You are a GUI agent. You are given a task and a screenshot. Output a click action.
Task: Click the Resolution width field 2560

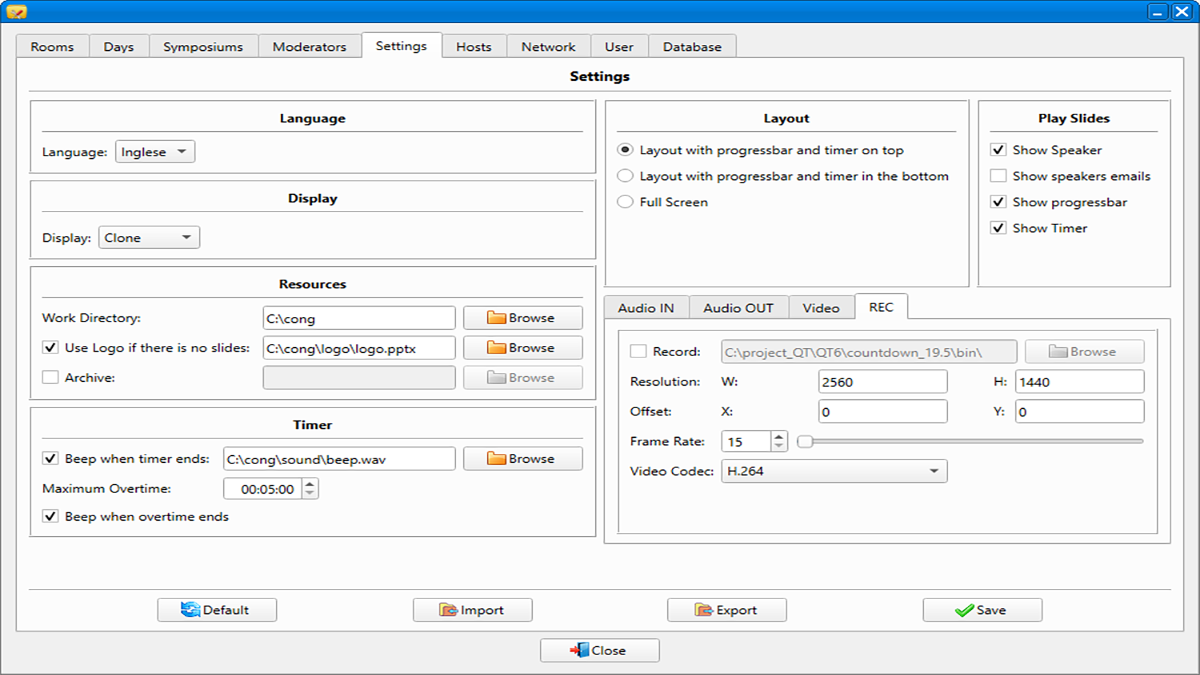882,382
